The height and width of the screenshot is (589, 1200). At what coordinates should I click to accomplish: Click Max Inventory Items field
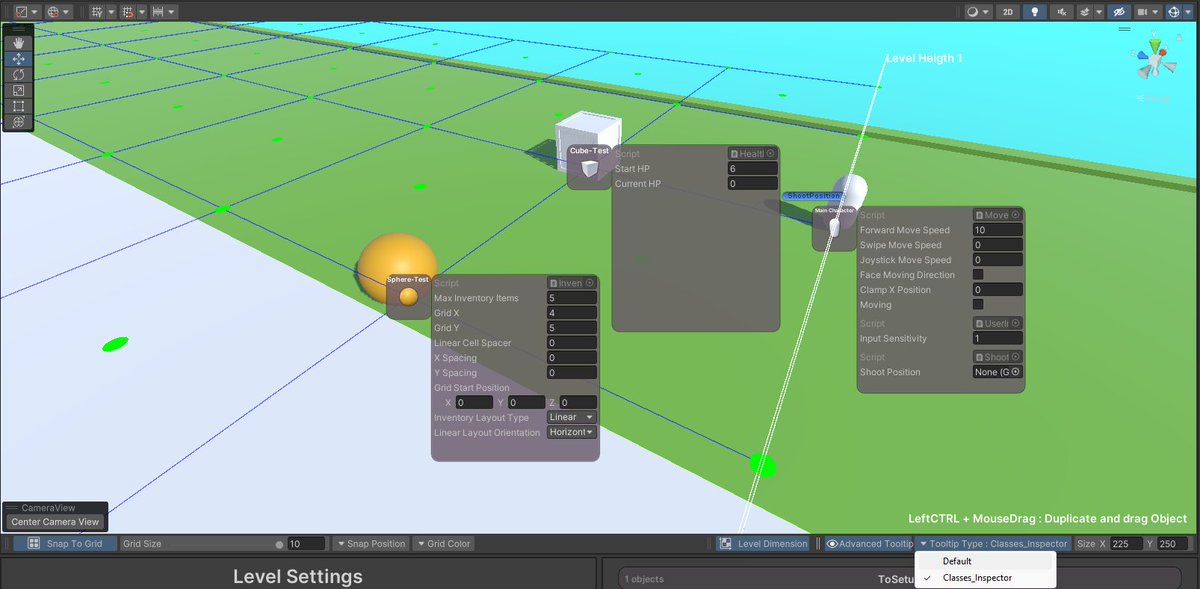click(x=571, y=298)
